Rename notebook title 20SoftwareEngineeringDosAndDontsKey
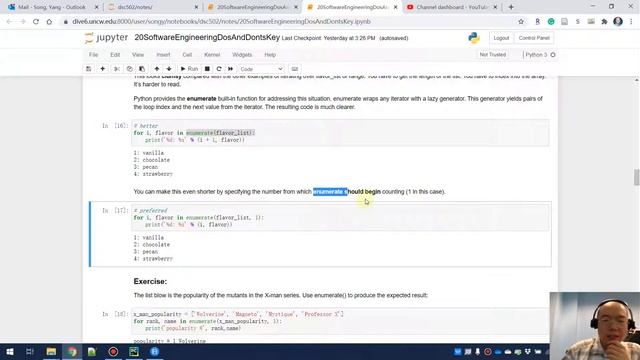Viewport: 640px width, 360px height. pyautogui.click(x=207, y=38)
